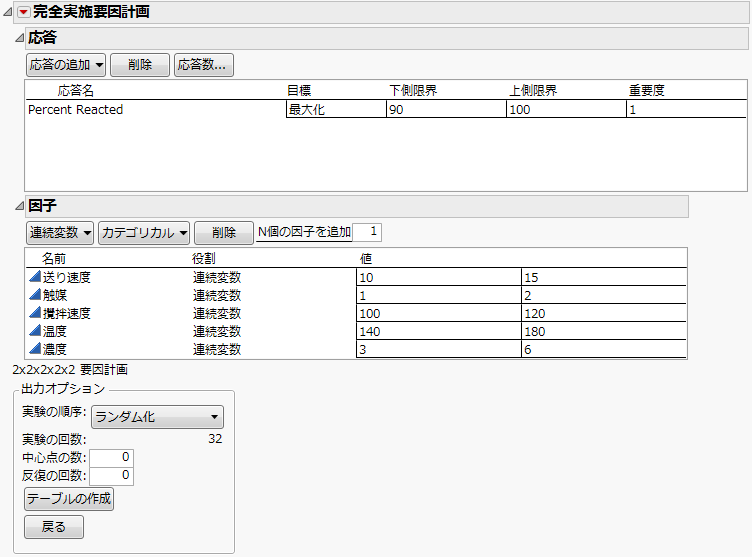Open the カテゴリカル factor dropdown
The image size is (752, 557).
click(x=144, y=233)
